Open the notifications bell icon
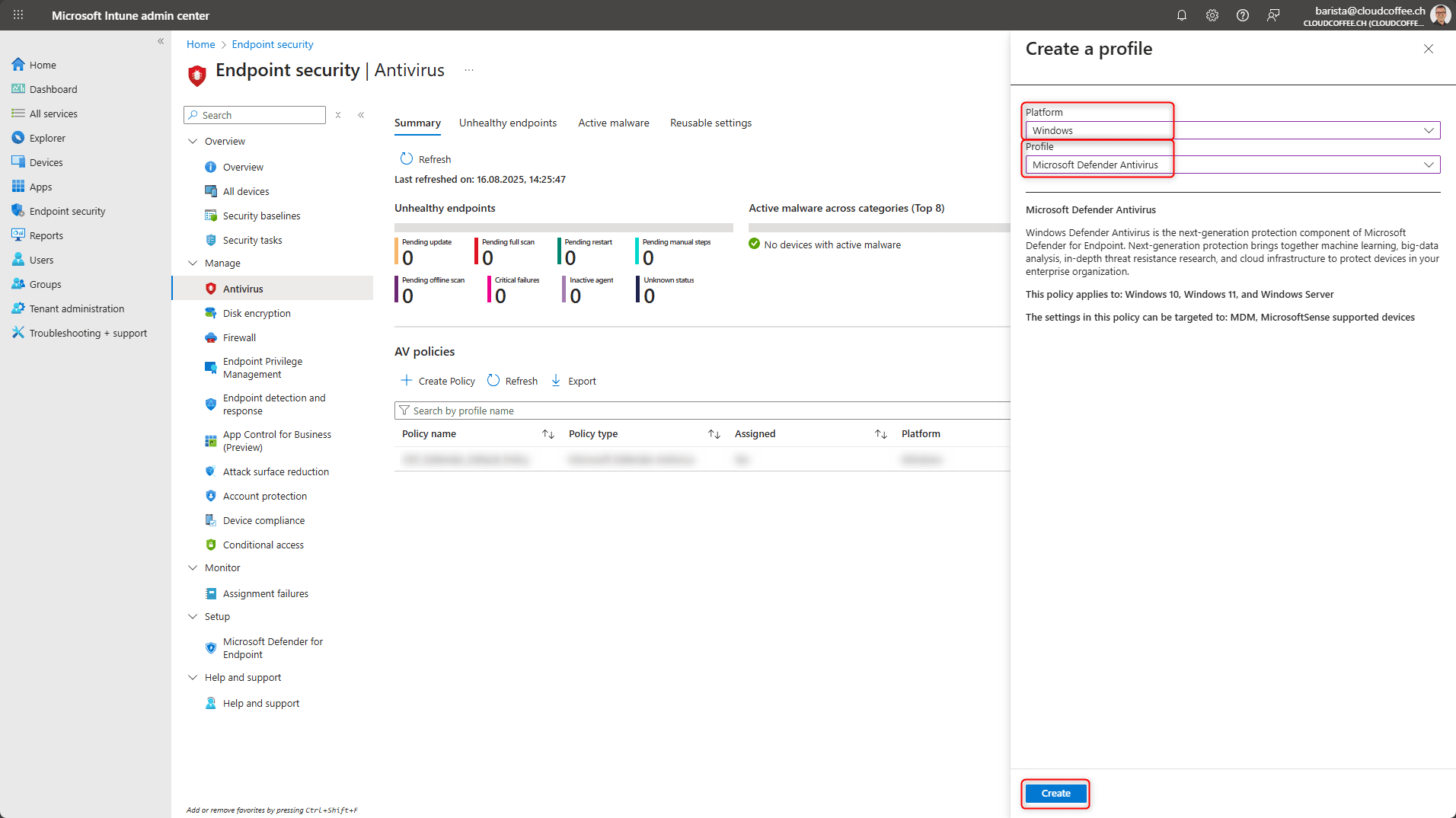The image size is (1456, 818). (x=1182, y=15)
